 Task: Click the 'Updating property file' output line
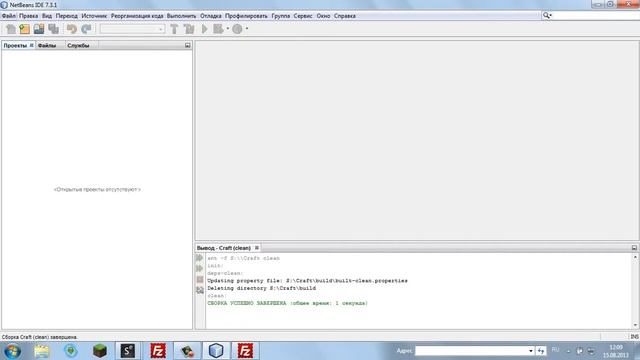click(307, 281)
